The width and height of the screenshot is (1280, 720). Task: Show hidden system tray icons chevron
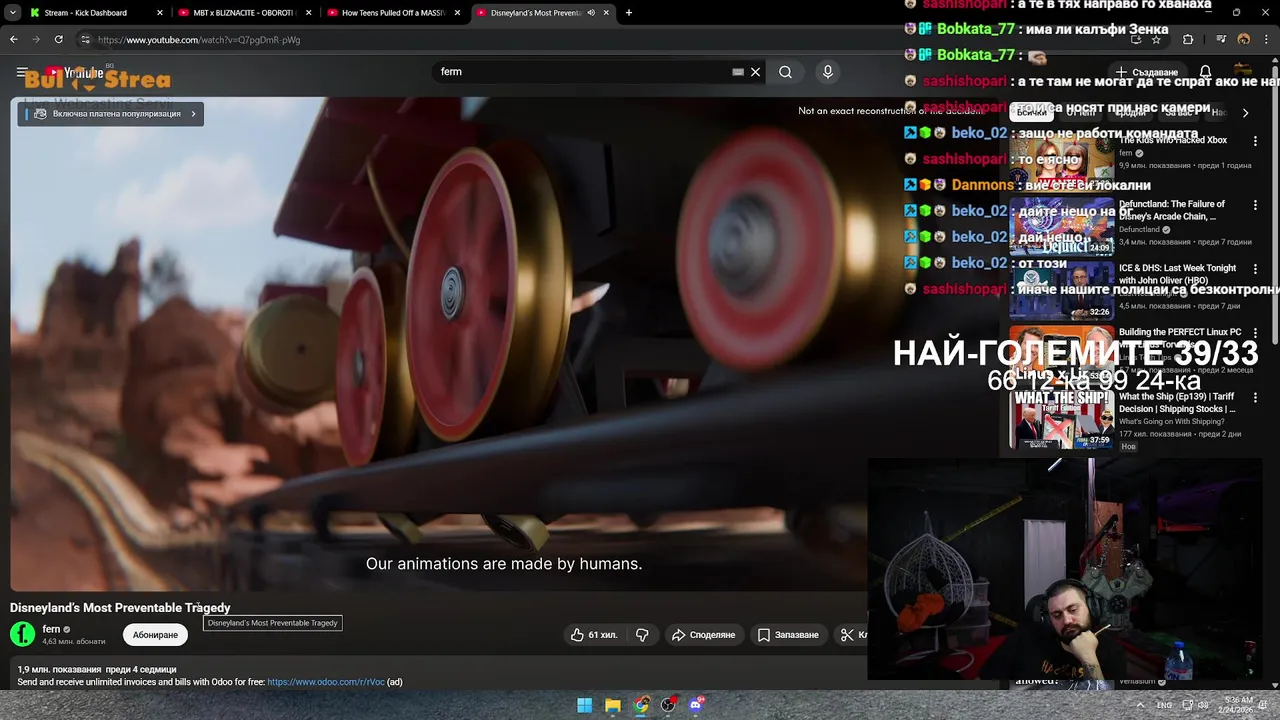pos(1140,705)
